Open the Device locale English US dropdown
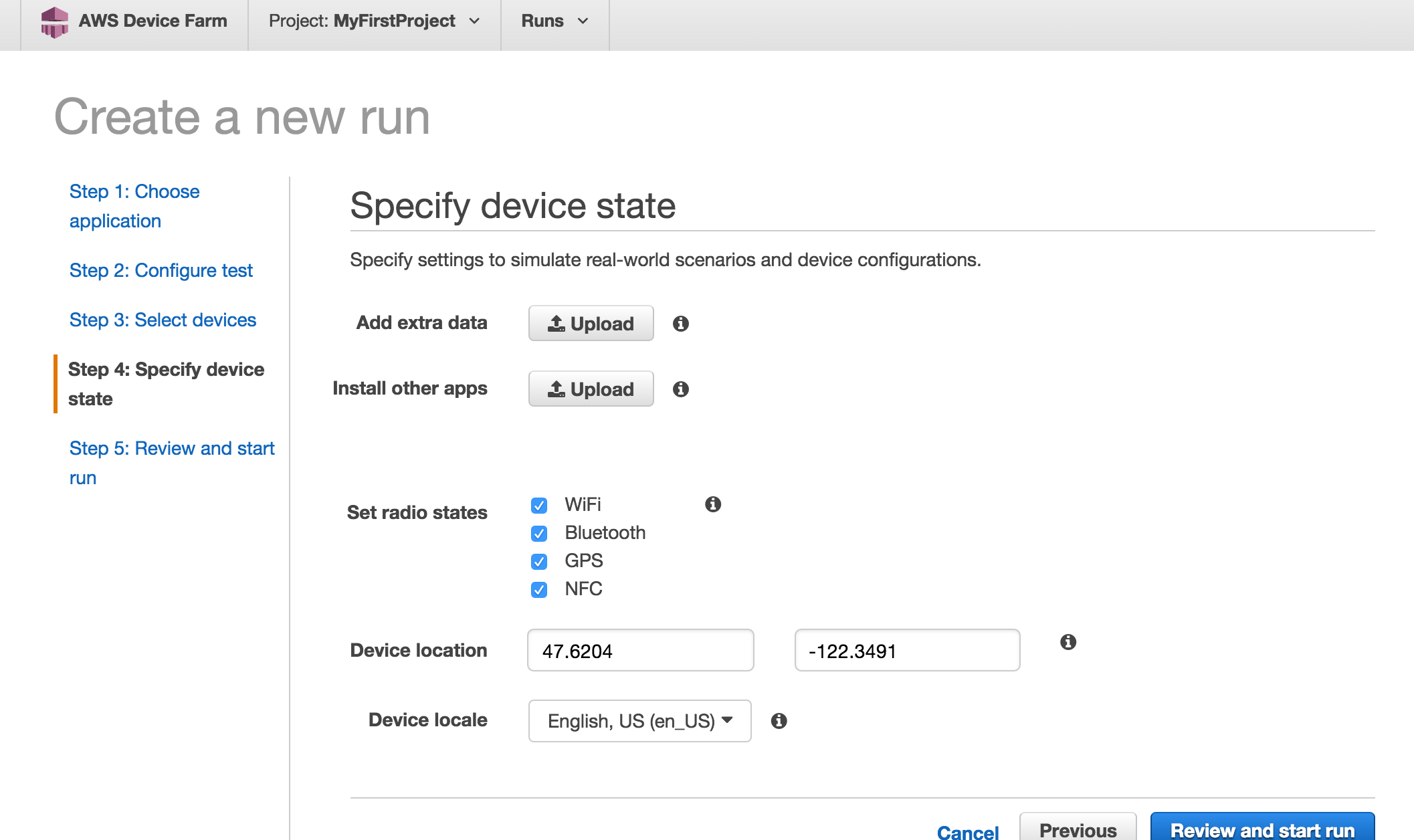 click(x=639, y=721)
